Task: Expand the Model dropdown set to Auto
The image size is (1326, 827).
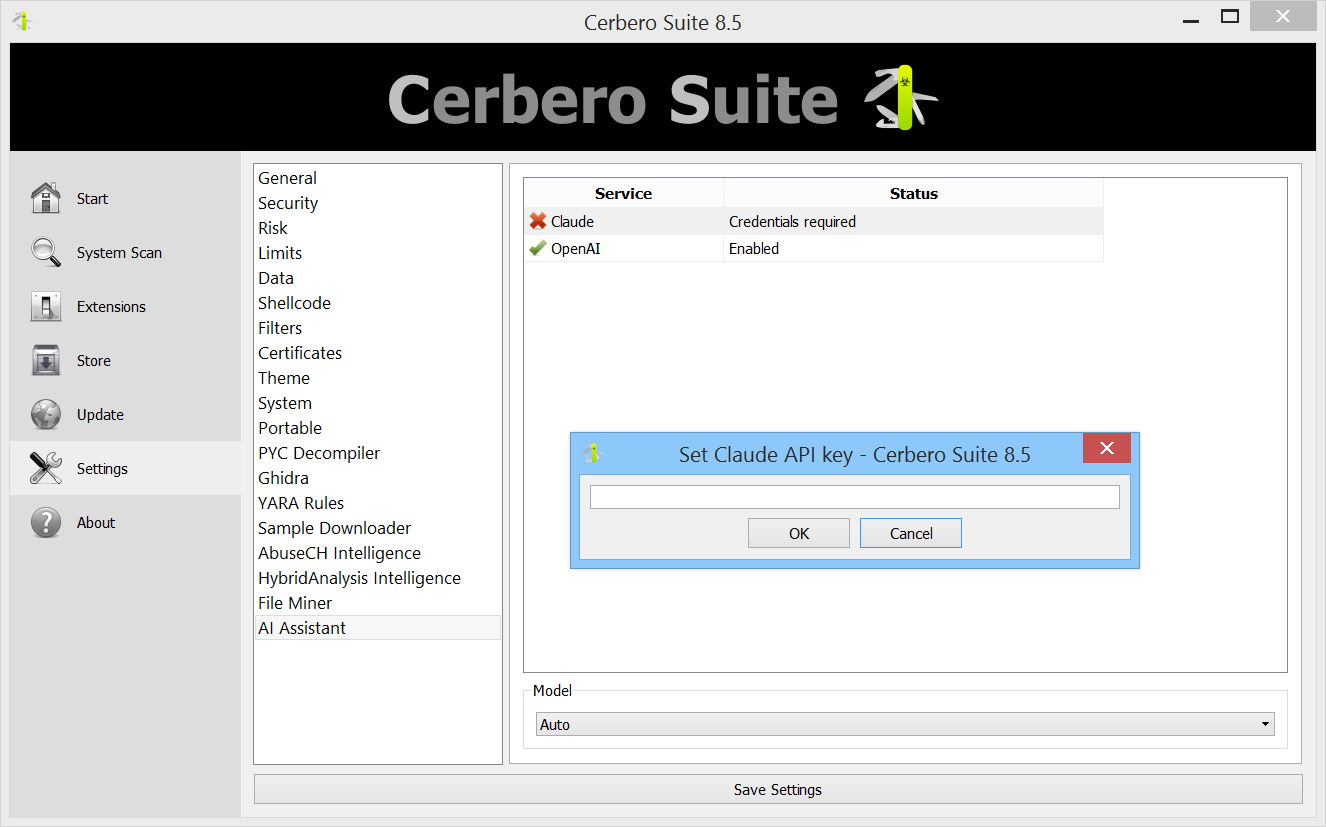Action: (x=905, y=724)
